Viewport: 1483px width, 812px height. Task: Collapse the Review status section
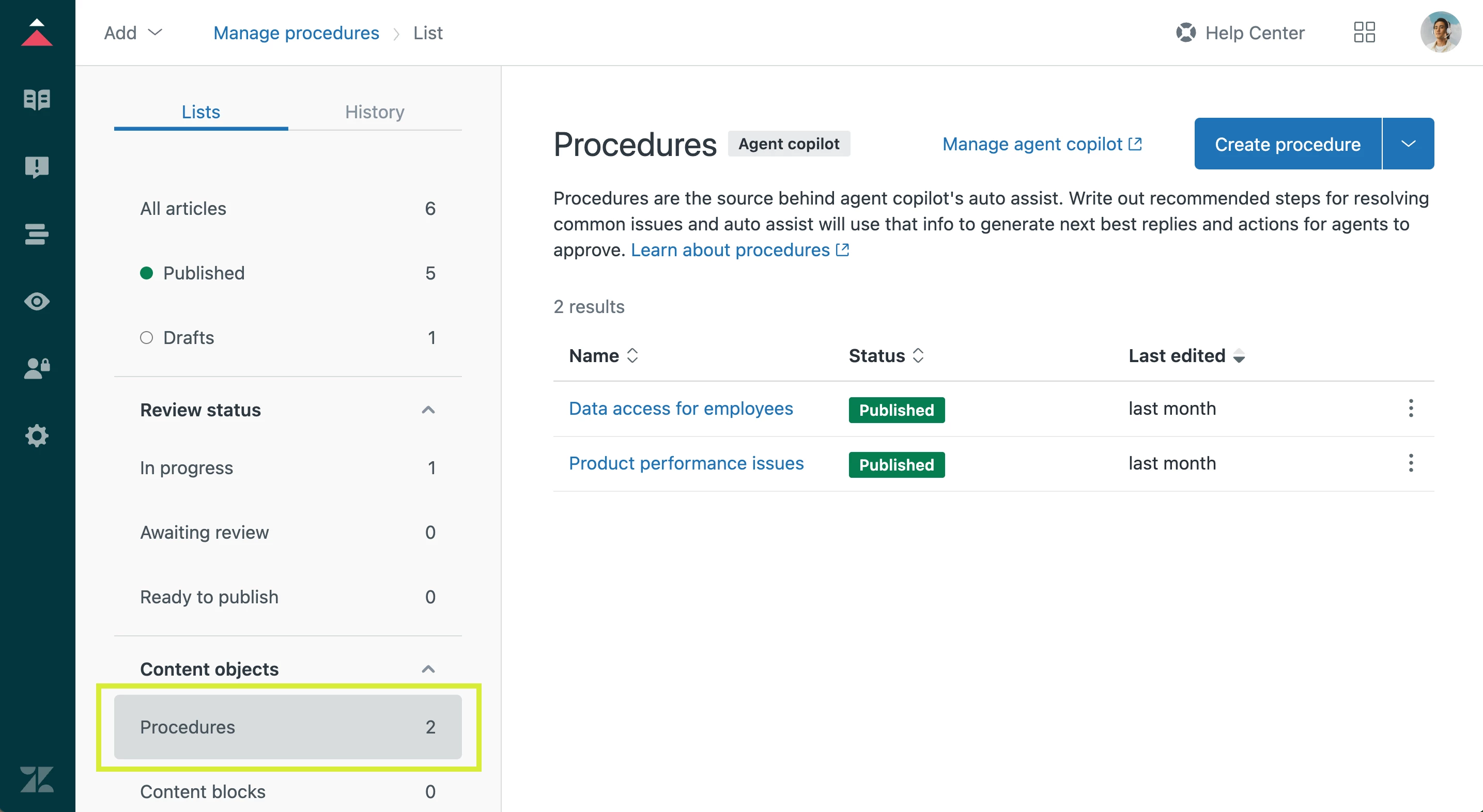tap(428, 410)
